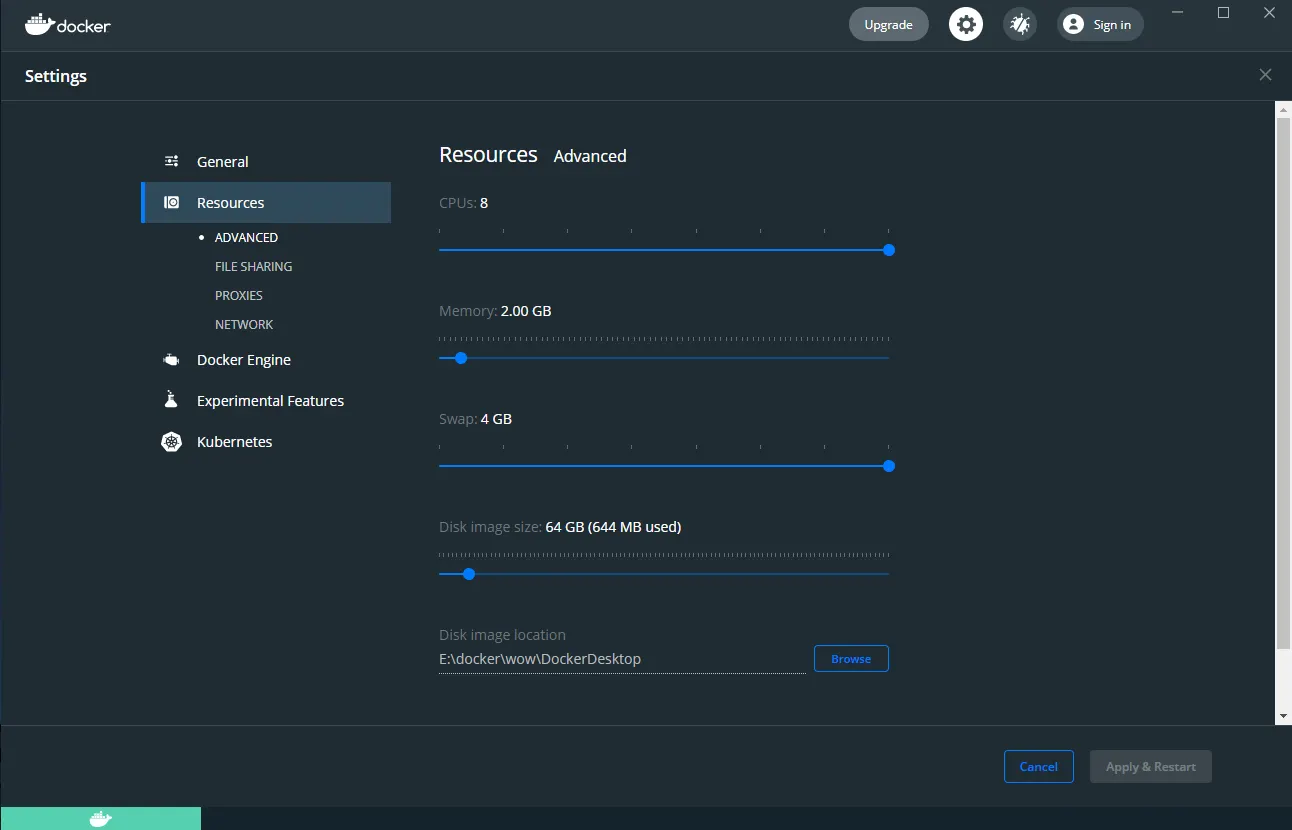Image resolution: width=1292 pixels, height=830 pixels.
Task: Click the 'CPUs: 8' label
Action: pos(463,203)
